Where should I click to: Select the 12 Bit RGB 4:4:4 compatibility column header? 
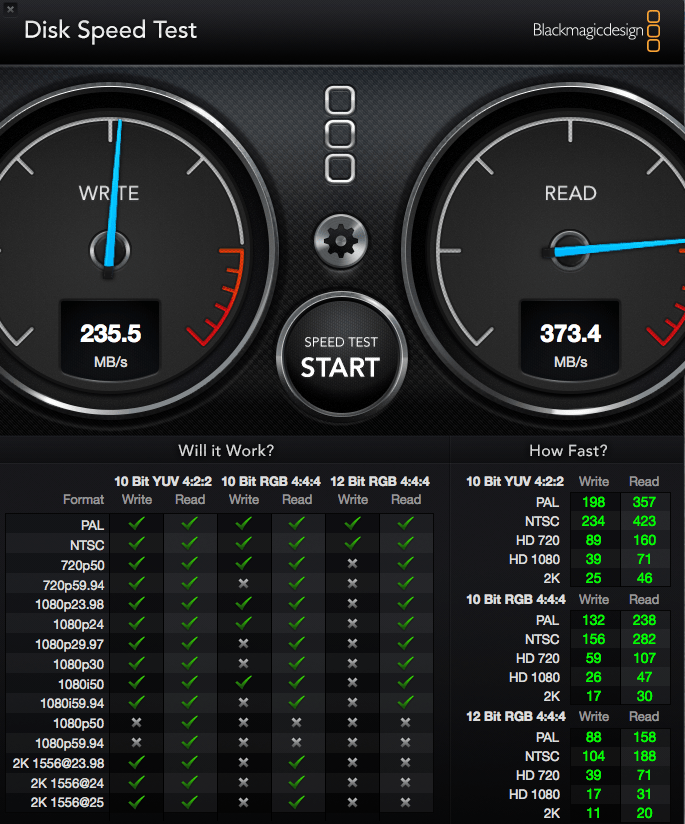click(379, 481)
